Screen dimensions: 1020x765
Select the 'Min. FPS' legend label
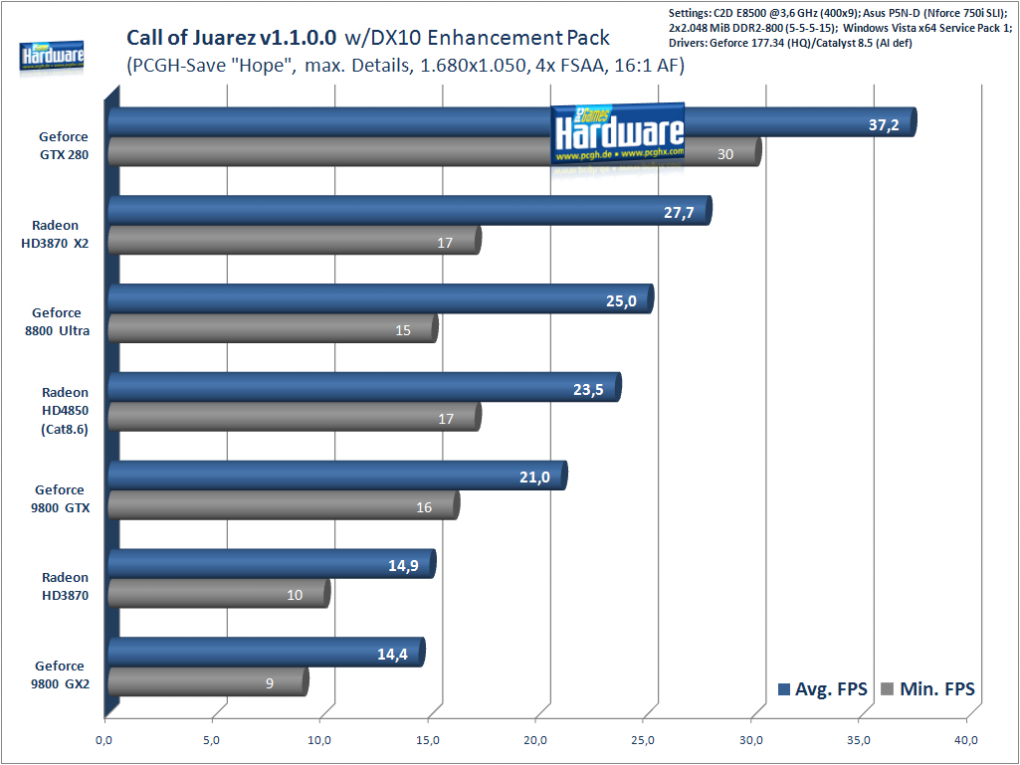click(937, 689)
